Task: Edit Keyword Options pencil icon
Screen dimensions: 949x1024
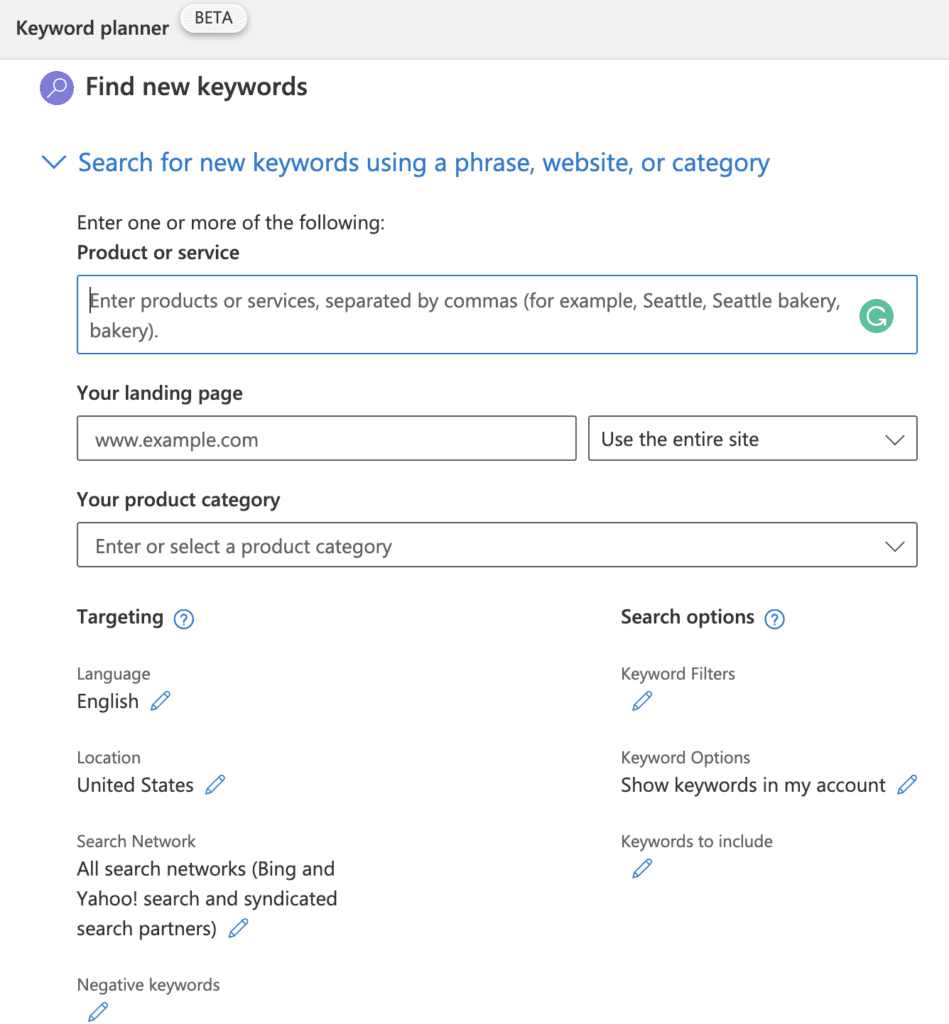Action: point(907,785)
